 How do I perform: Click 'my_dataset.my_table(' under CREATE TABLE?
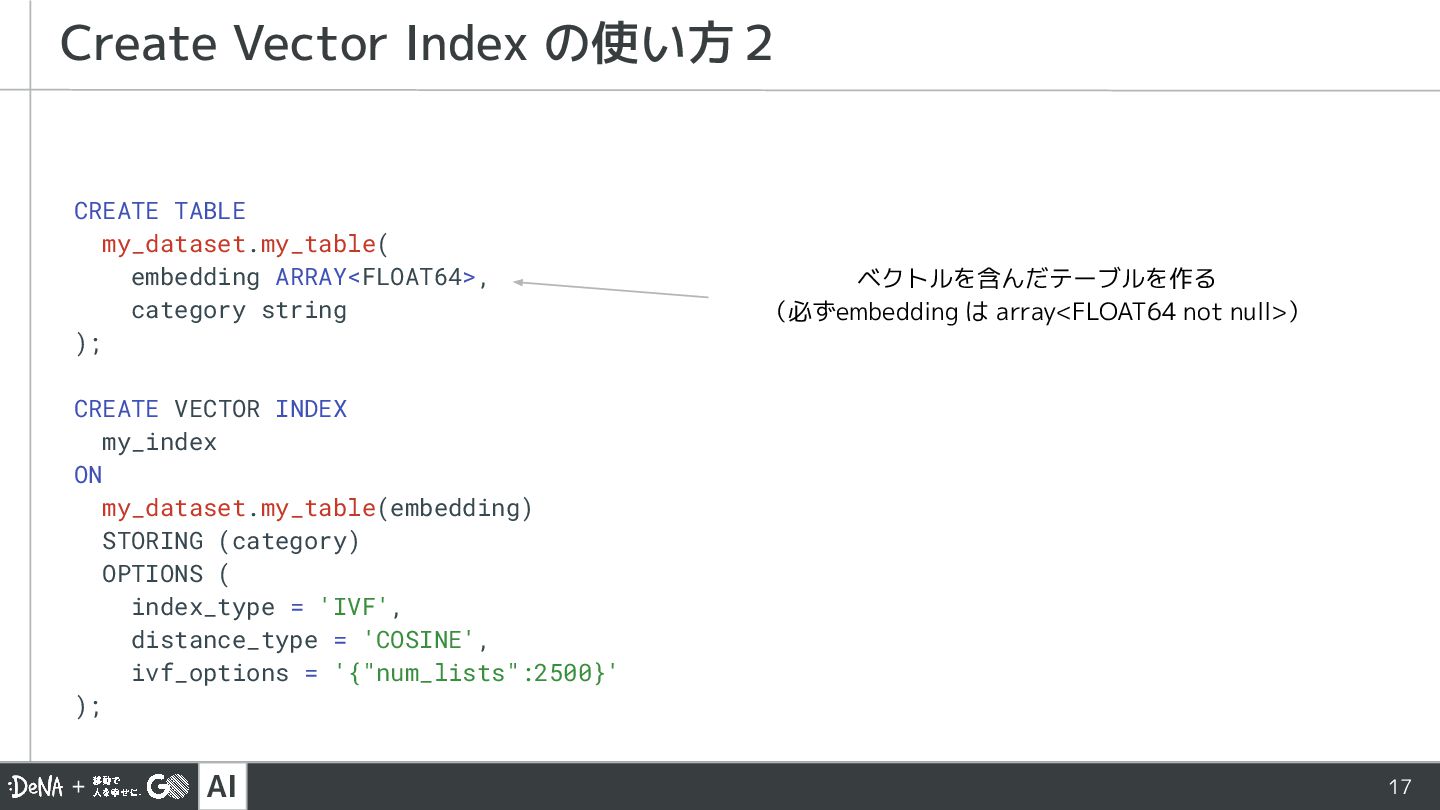(x=245, y=244)
